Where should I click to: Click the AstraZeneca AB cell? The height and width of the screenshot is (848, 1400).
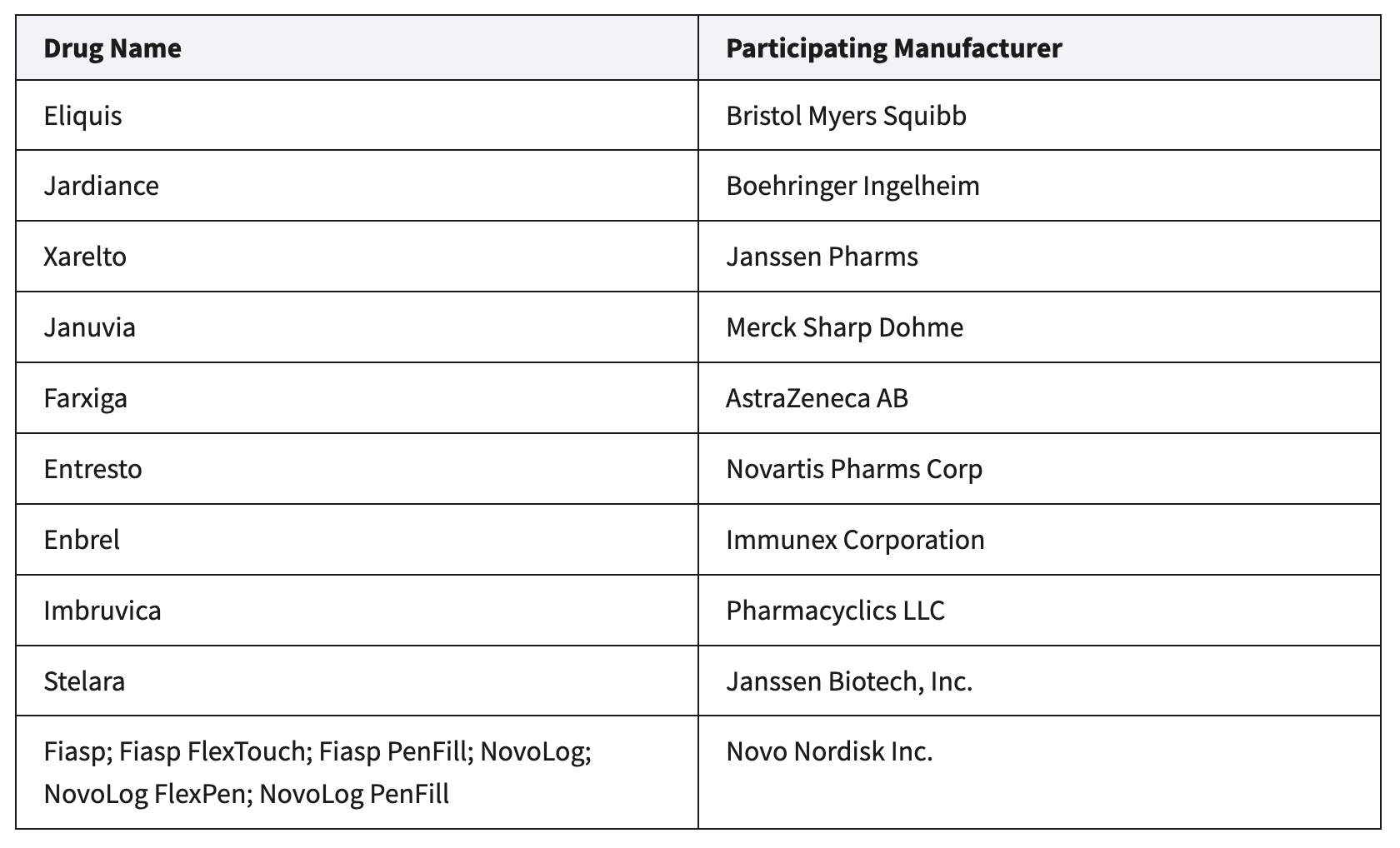817,398
